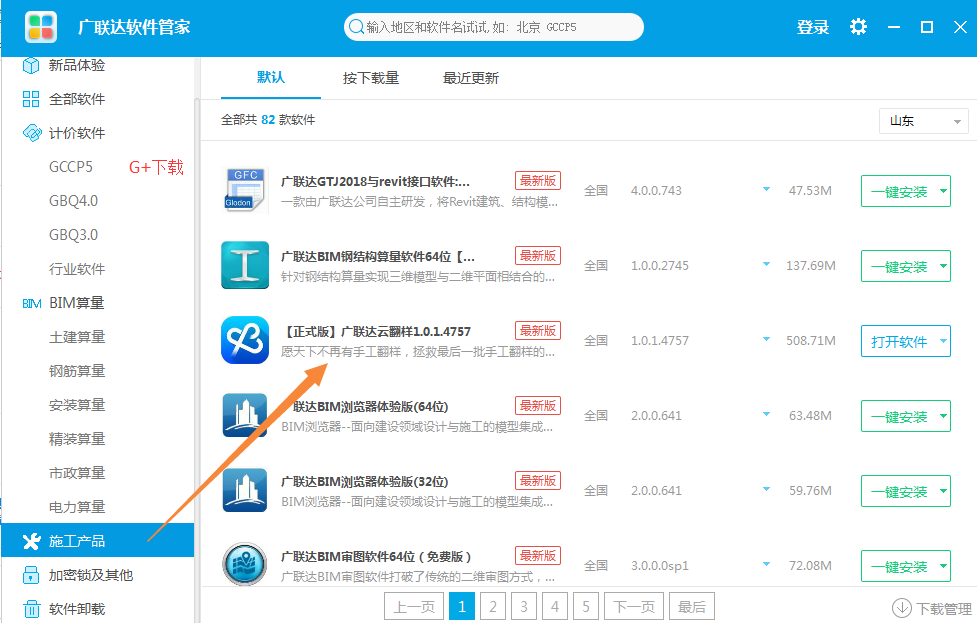The image size is (977, 623).
Task: Click the 广联达软件管家 colorful logo icon
Action: pos(41,27)
